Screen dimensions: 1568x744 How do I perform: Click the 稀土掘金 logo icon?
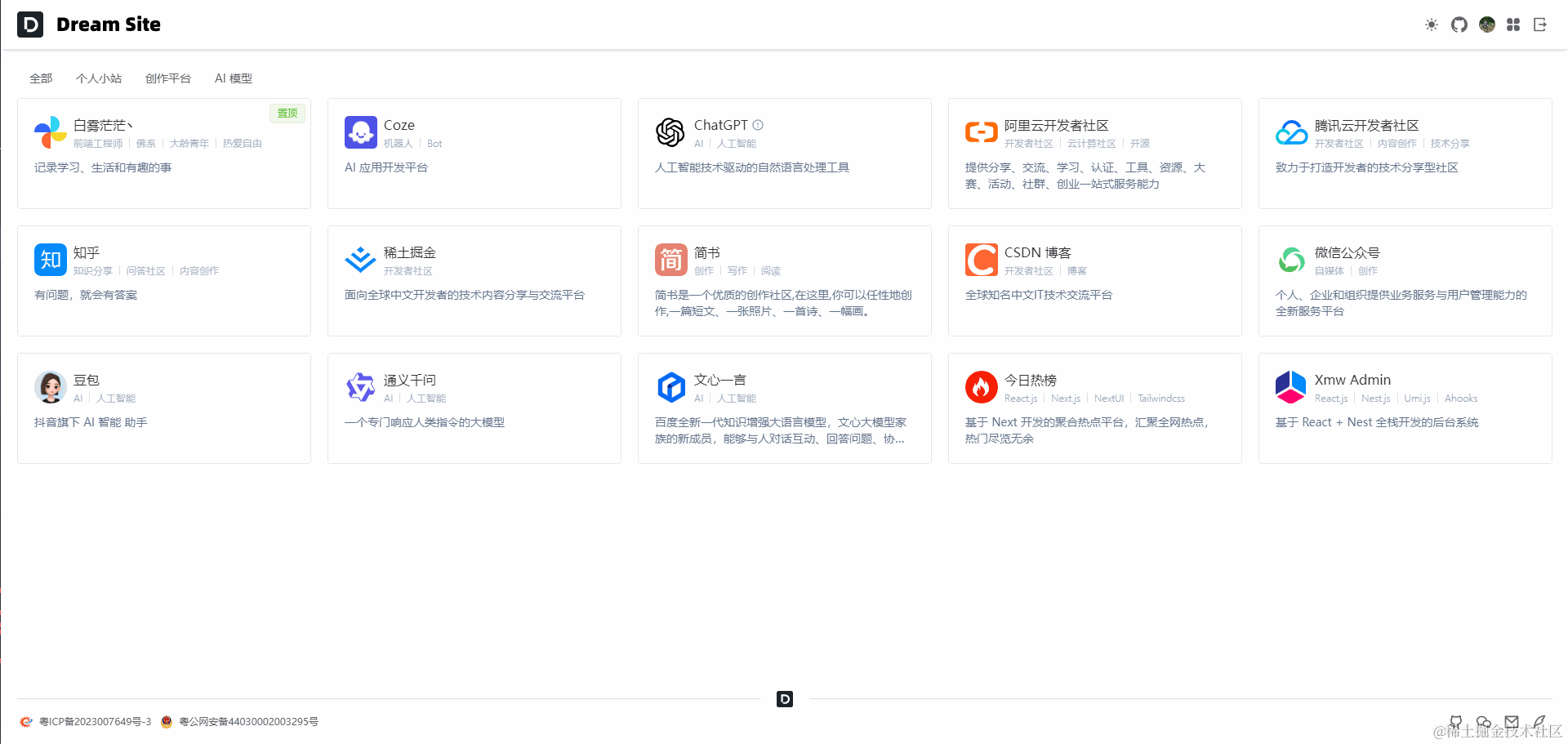(x=361, y=260)
